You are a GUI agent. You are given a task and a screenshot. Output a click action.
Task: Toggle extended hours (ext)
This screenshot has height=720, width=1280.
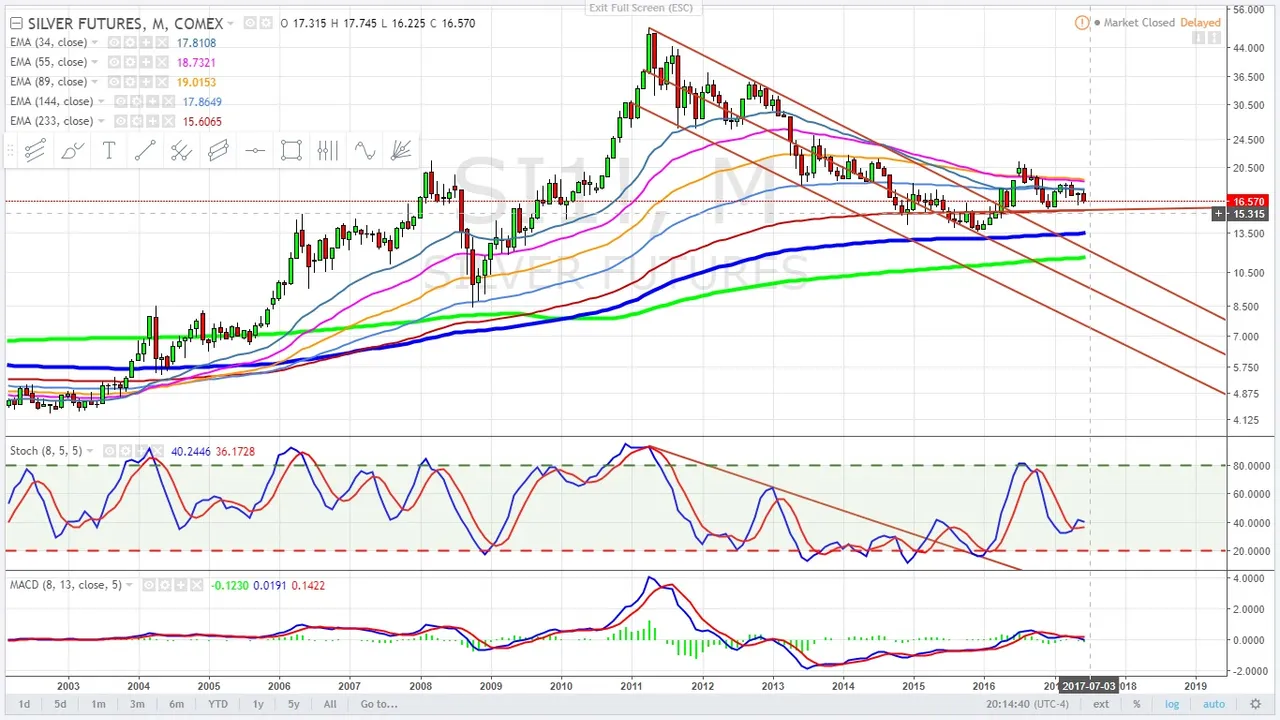(1101, 704)
